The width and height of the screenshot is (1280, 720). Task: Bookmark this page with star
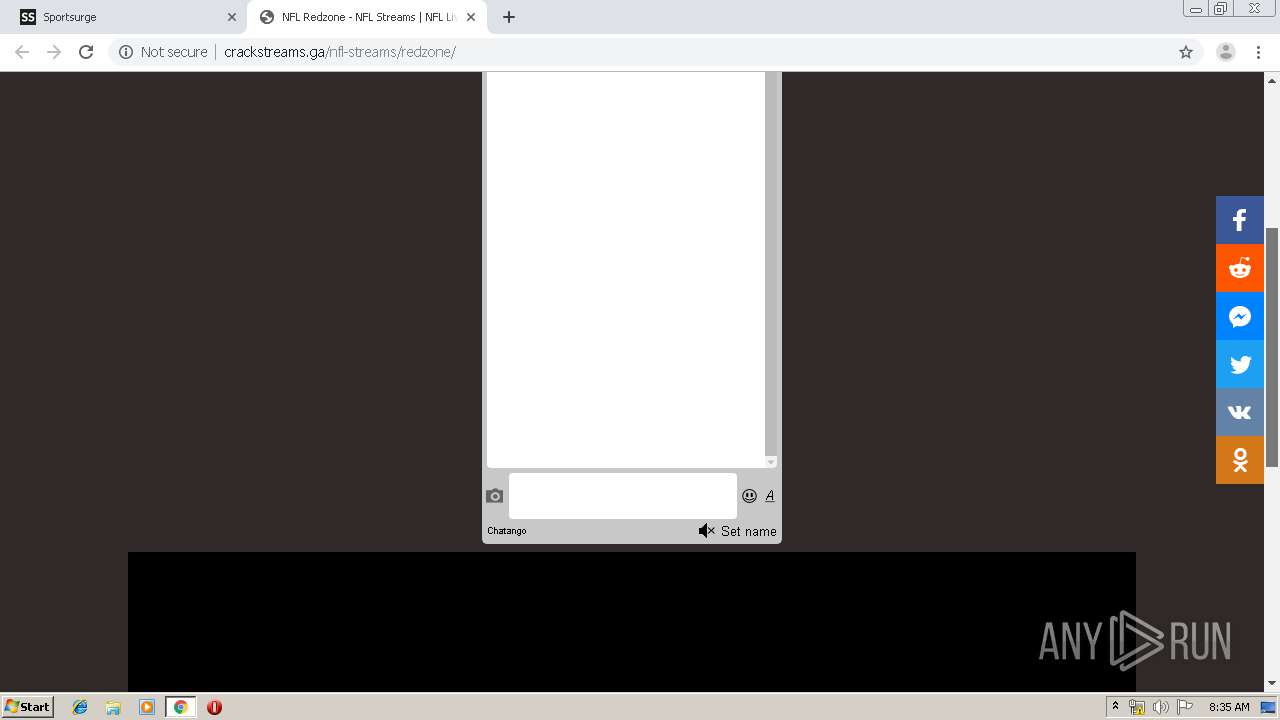tap(1186, 52)
